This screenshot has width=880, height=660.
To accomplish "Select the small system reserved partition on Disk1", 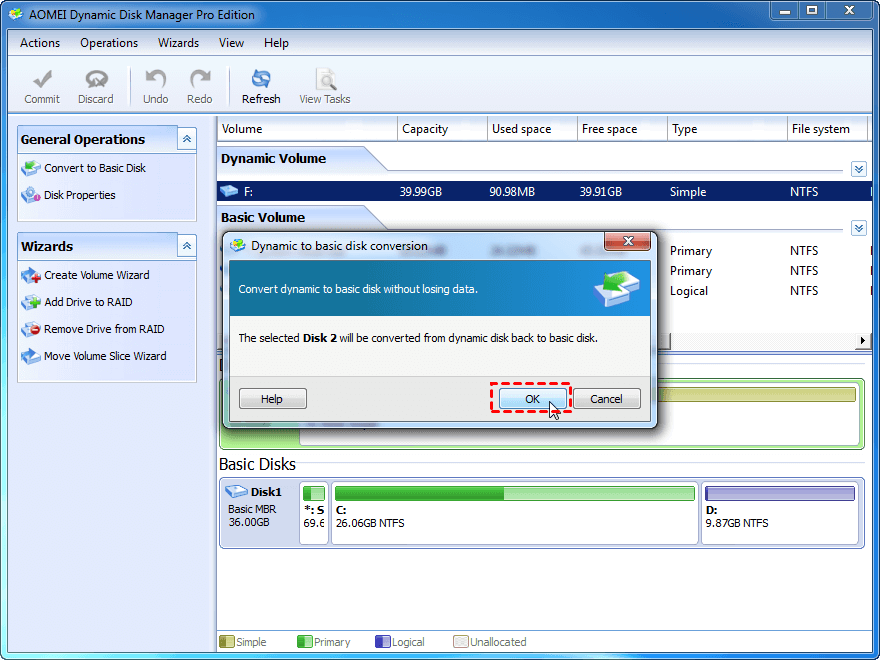I will point(314,513).
